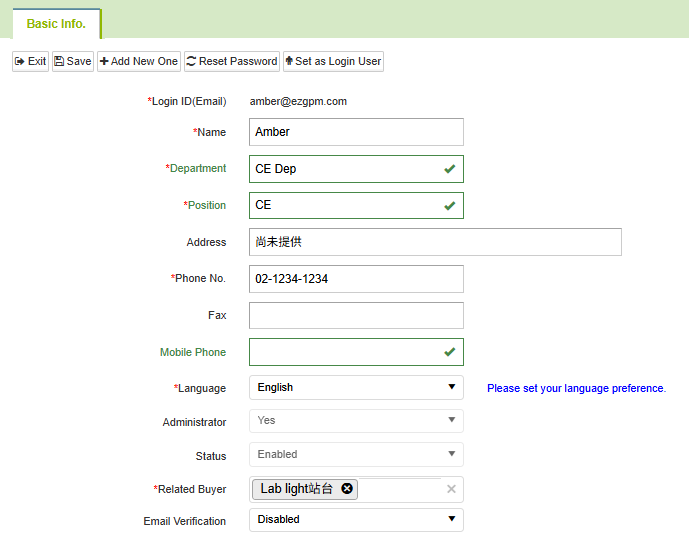The width and height of the screenshot is (689, 540).
Task: Click the Email Verification label
Action: (x=185, y=521)
